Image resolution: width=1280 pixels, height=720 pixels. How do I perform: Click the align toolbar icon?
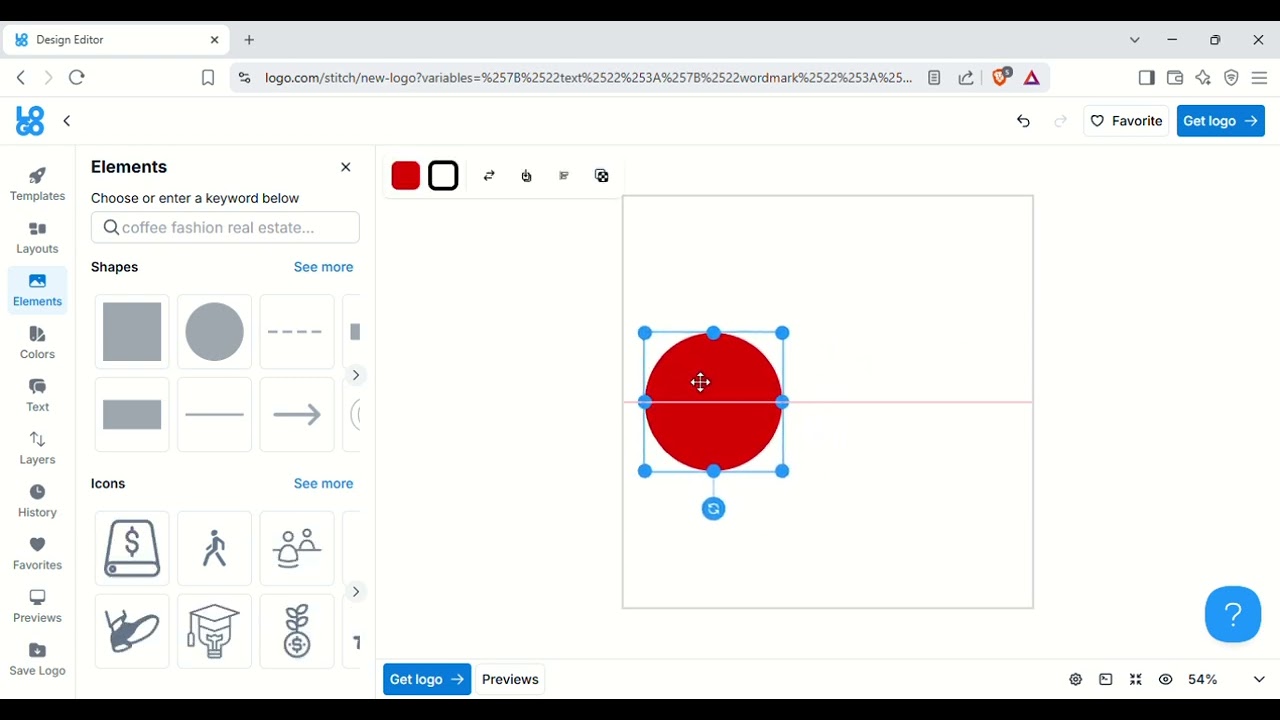click(564, 176)
